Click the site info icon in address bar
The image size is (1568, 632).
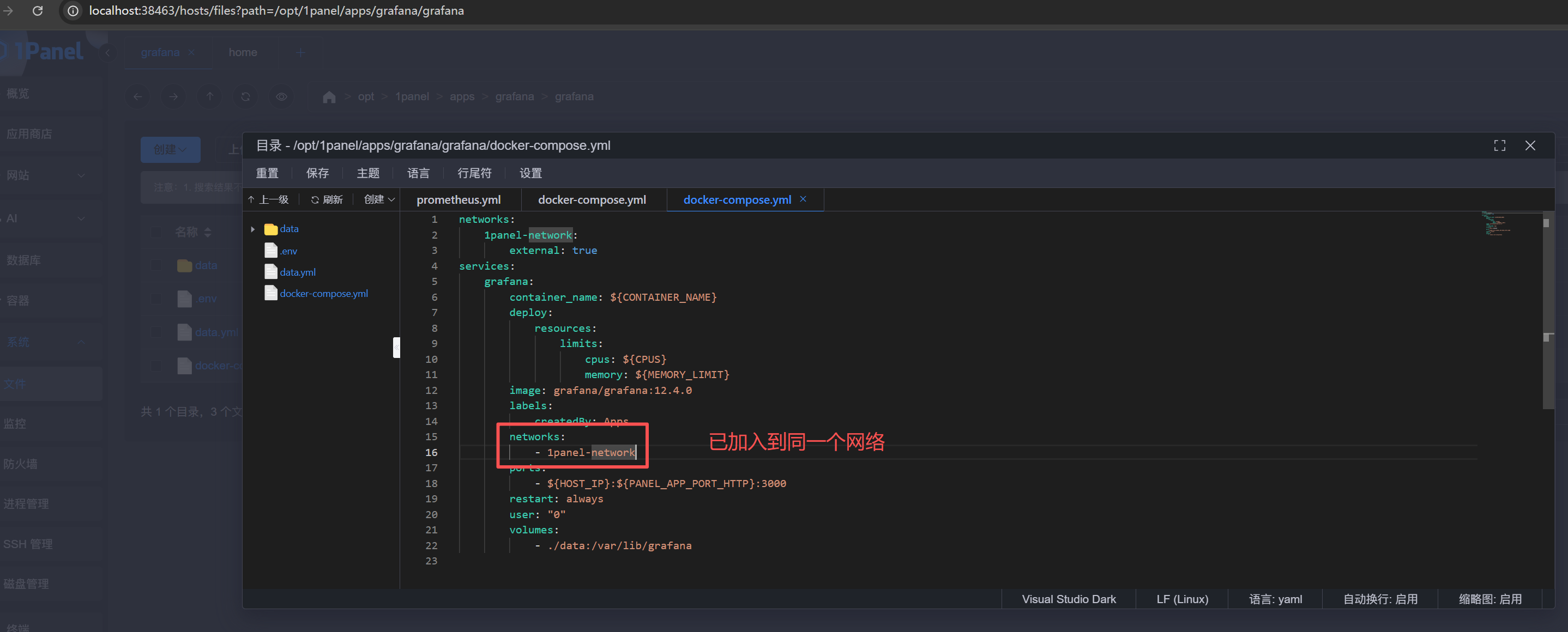click(x=73, y=11)
